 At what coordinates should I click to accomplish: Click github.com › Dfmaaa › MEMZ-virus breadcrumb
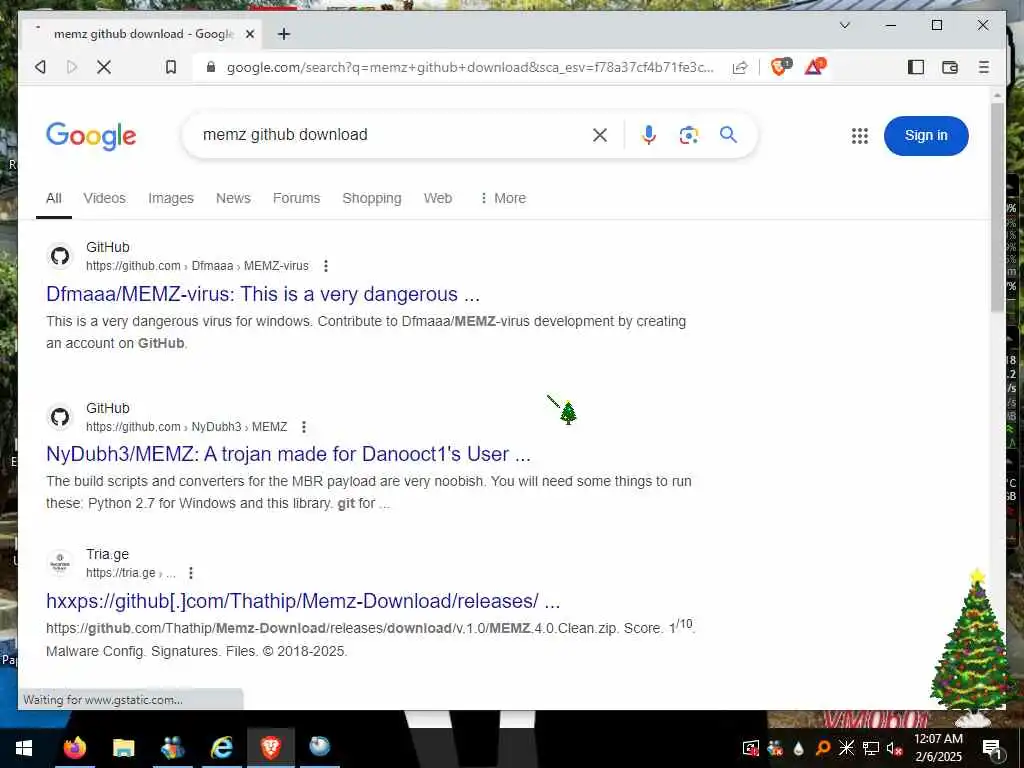tap(197, 266)
